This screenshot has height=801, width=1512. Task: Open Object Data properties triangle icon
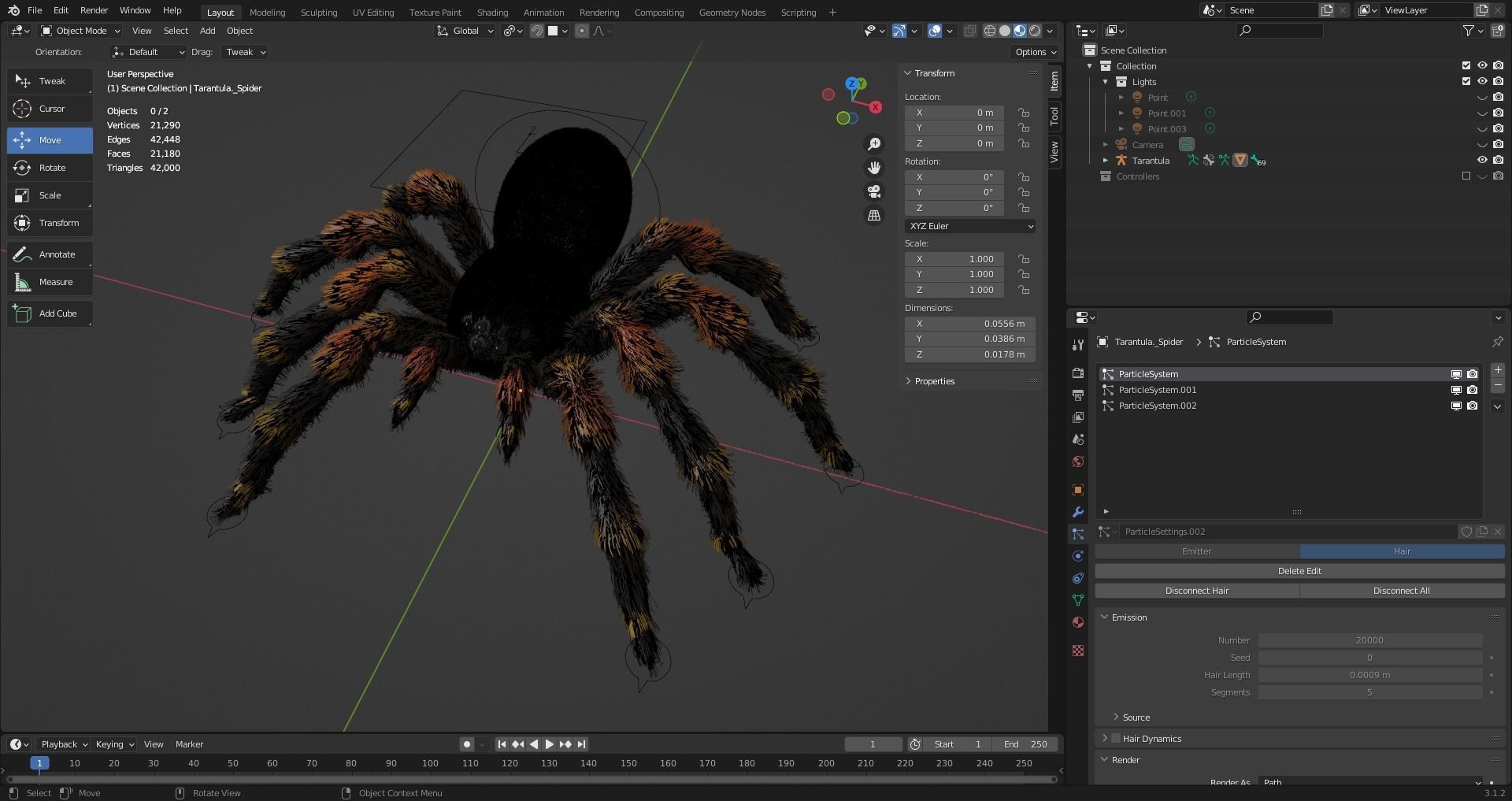[x=1078, y=600]
